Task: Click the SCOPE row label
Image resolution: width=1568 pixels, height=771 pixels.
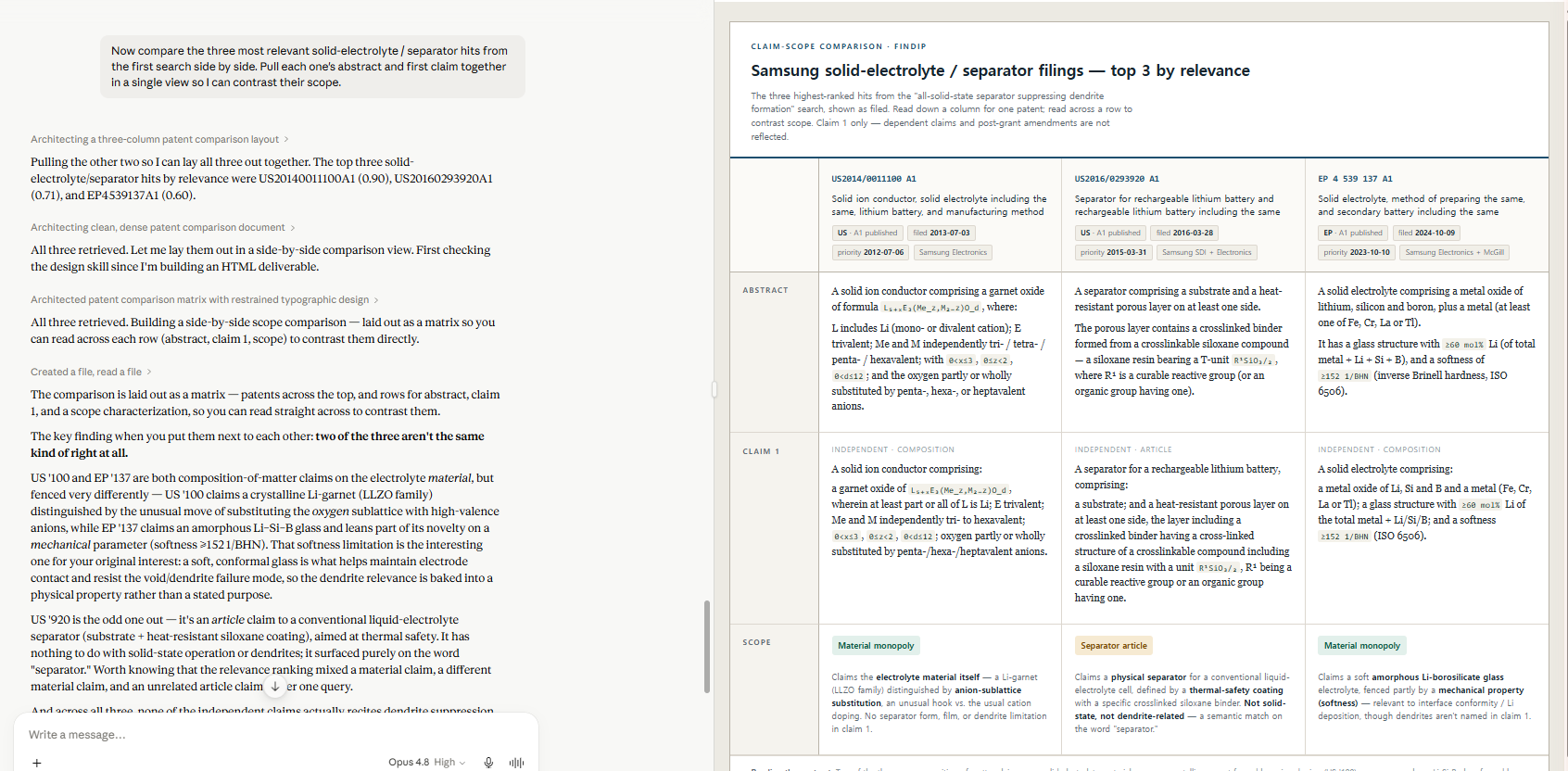Action: click(756, 643)
